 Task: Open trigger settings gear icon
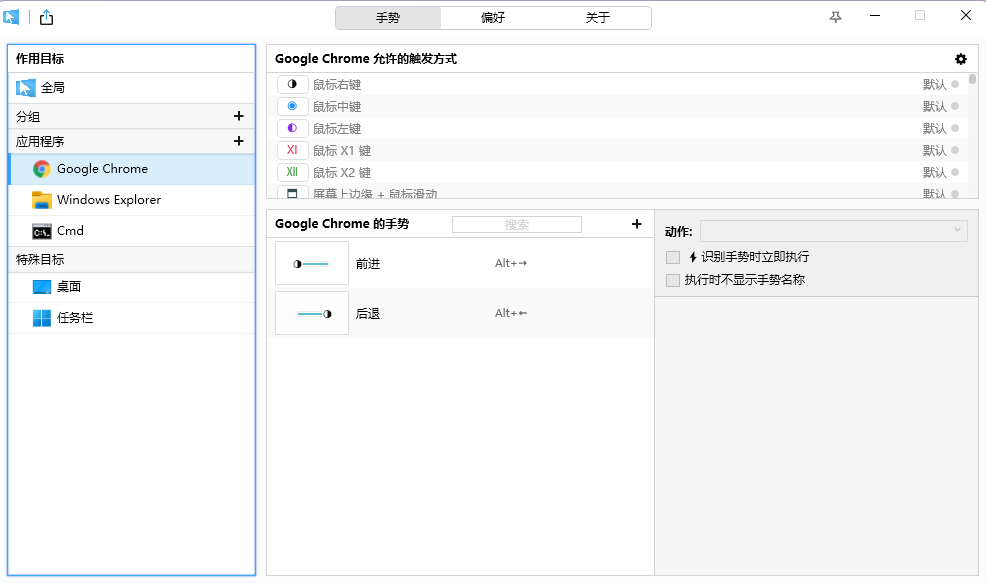[961, 59]
